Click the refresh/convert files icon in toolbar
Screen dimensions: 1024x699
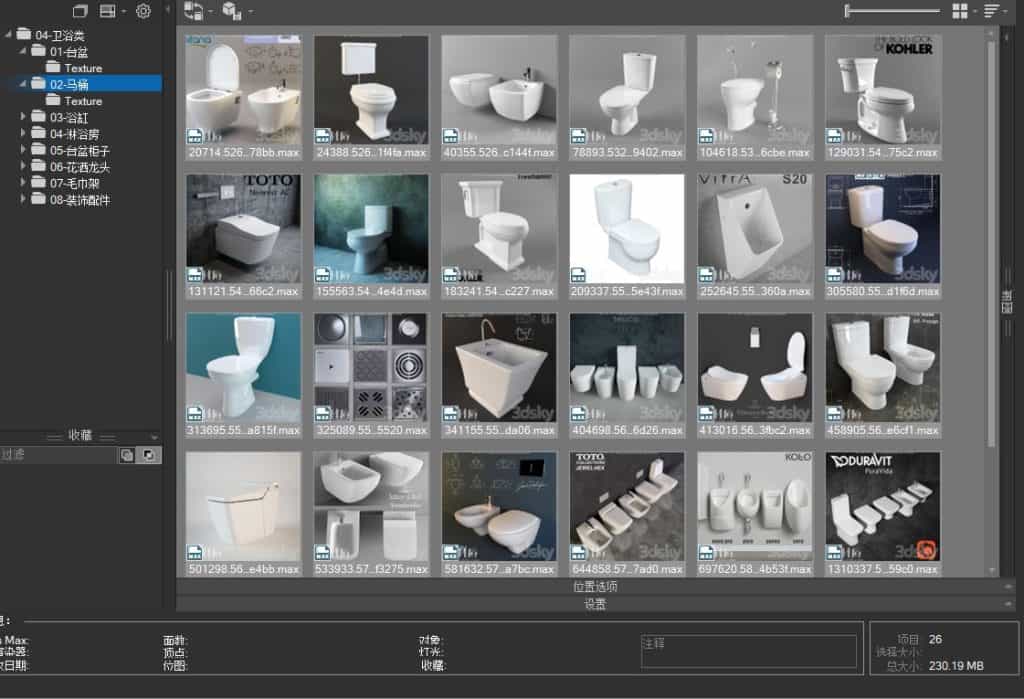[193, 10]
